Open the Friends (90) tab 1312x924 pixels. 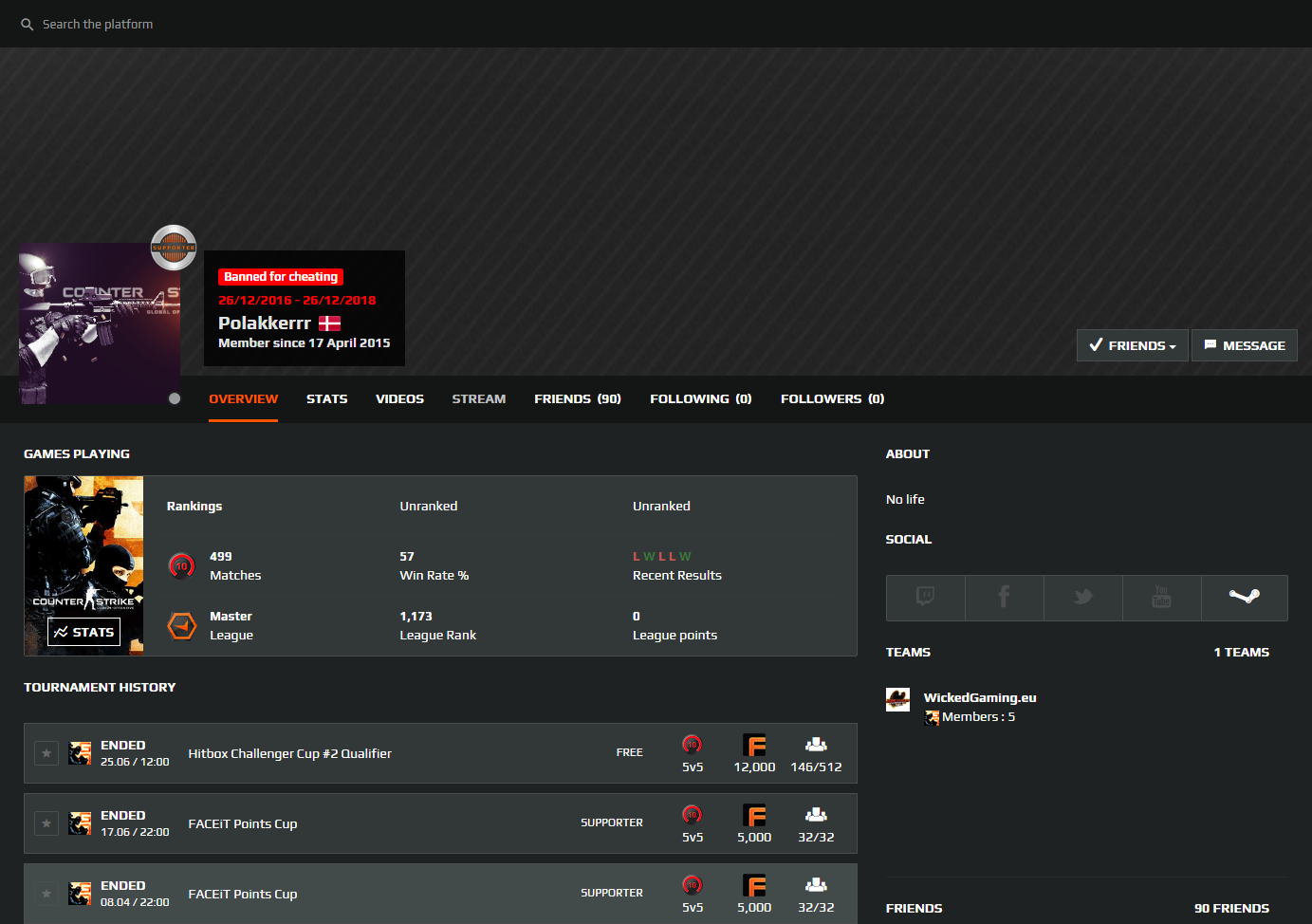578,399
